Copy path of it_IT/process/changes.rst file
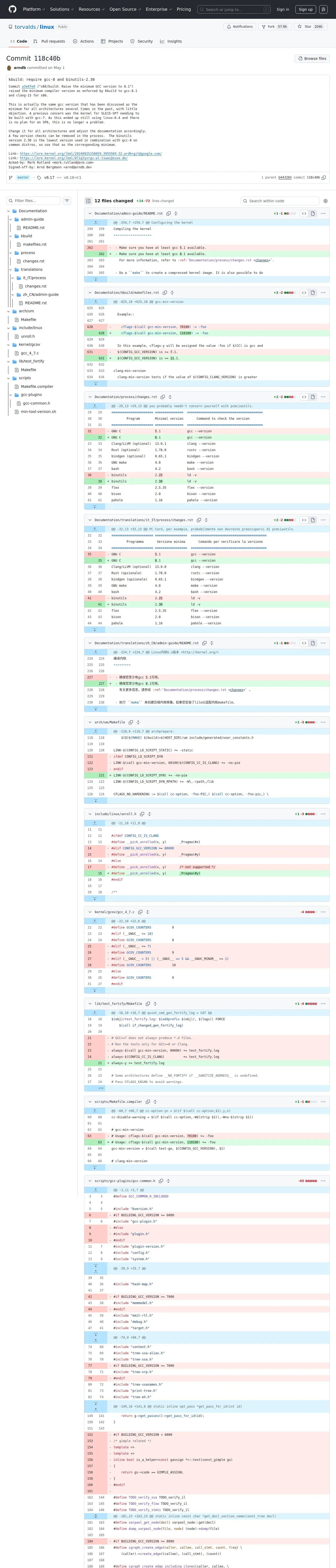 pyautogui.click(x=199, y=520)
